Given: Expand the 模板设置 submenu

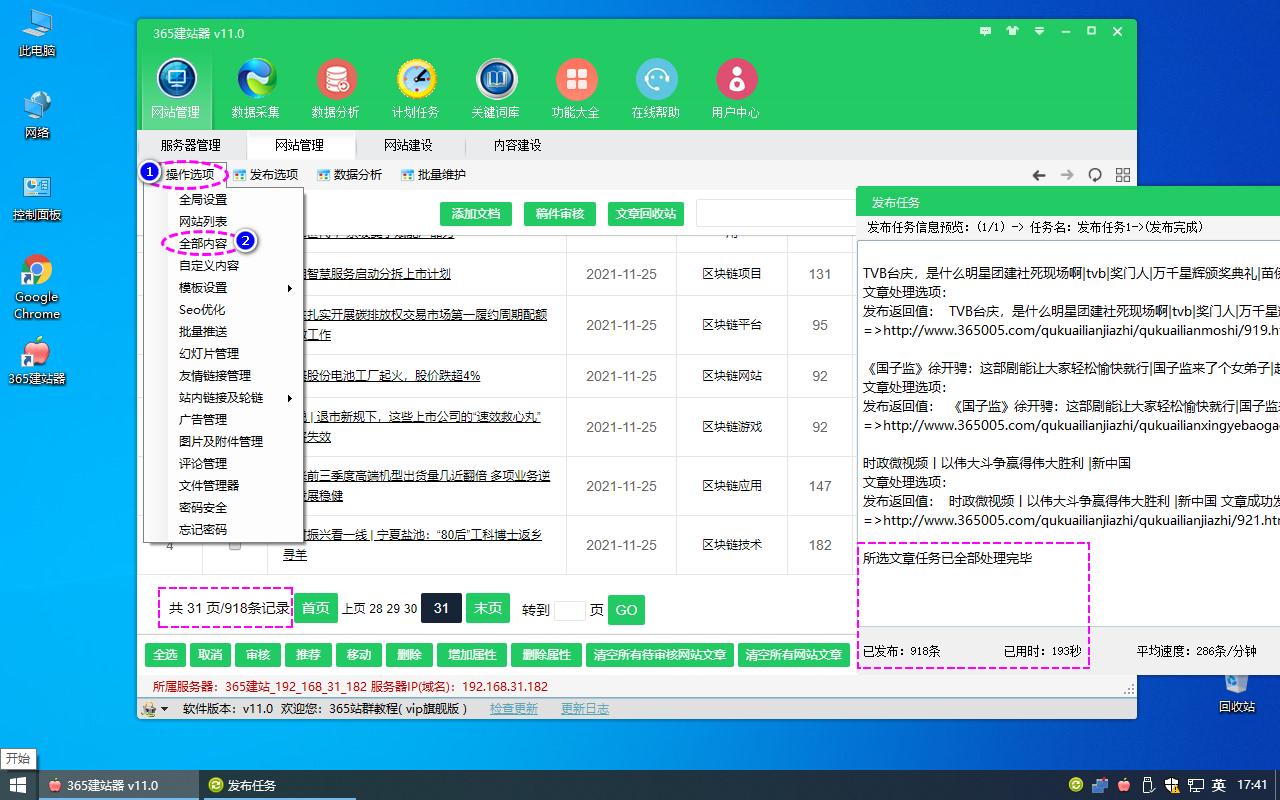Looking at the screenshot, I should (x=223, y=288).
